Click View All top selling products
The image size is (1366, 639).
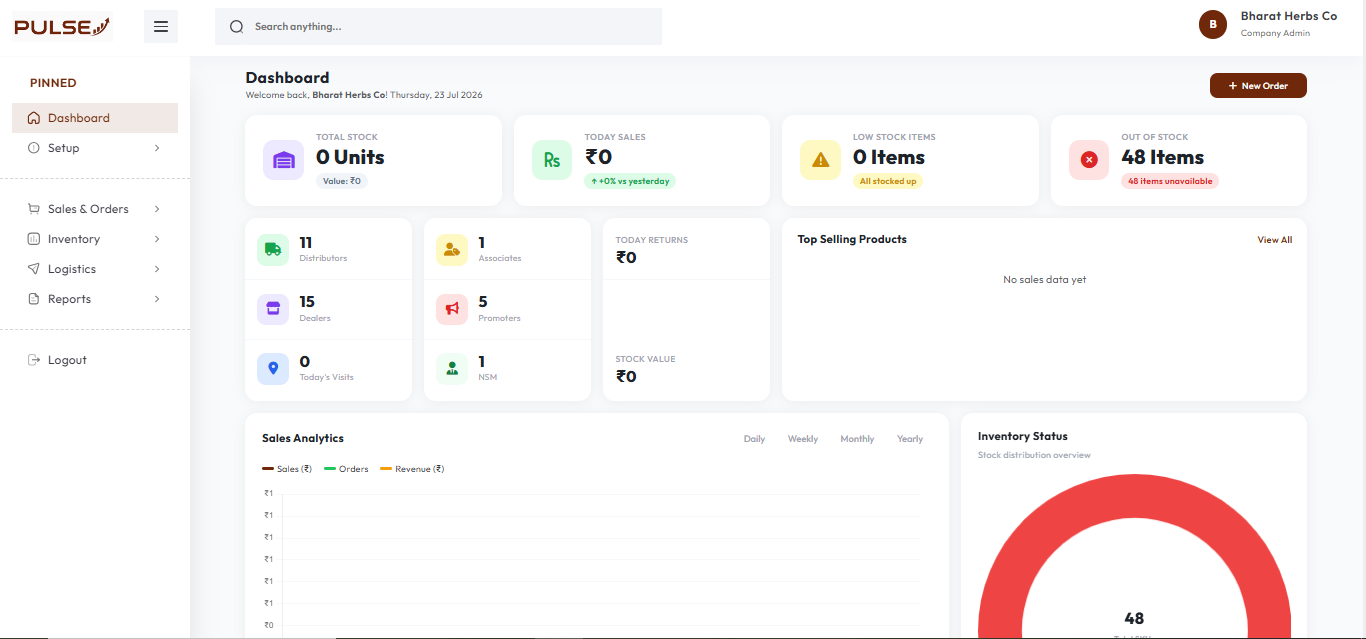(x=1275, y=240)
